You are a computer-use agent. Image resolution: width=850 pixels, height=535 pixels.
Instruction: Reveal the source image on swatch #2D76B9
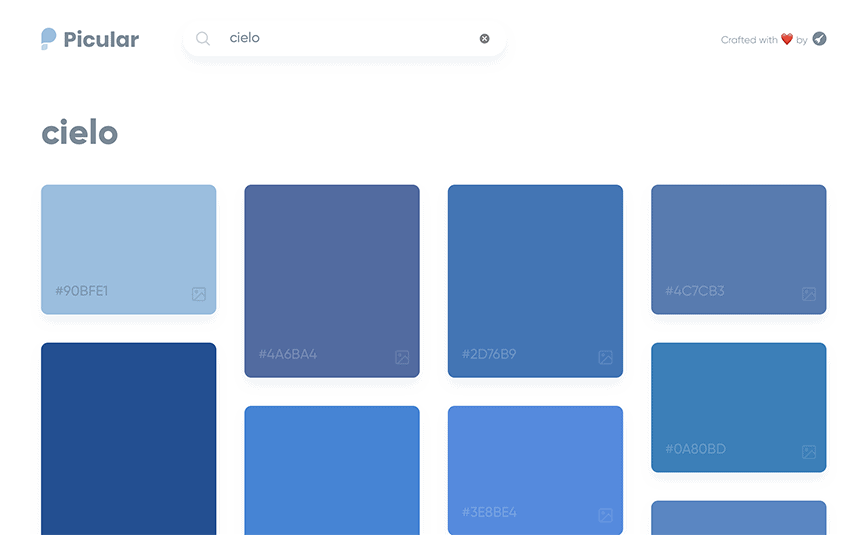point(605,357)
